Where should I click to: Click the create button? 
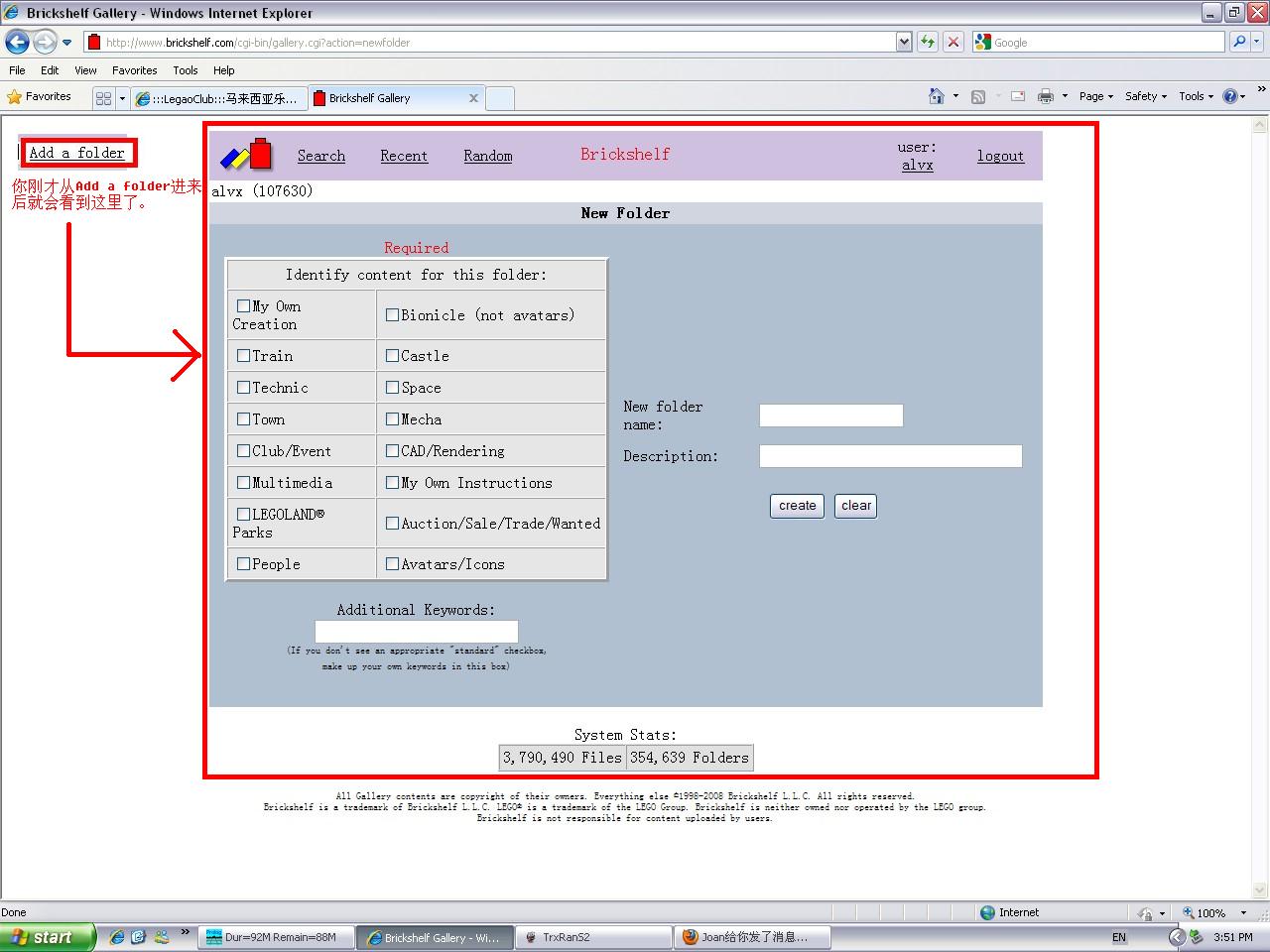tap(798, 506)
